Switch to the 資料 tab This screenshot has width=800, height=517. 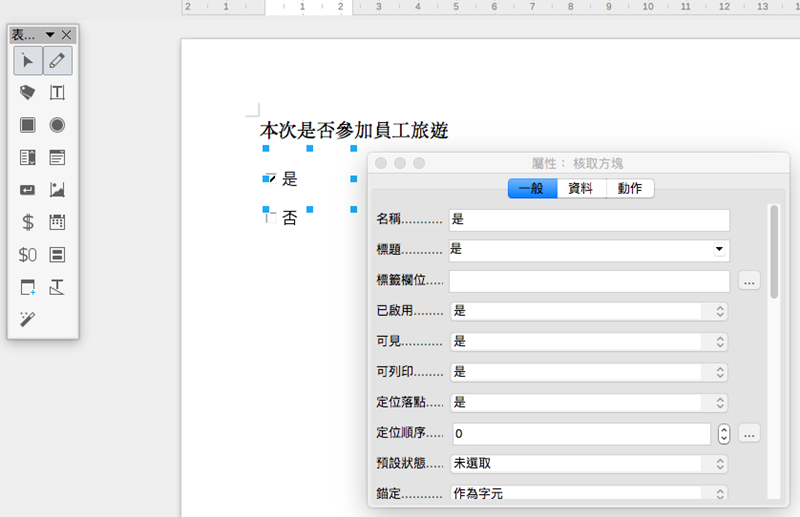point(581,188)
